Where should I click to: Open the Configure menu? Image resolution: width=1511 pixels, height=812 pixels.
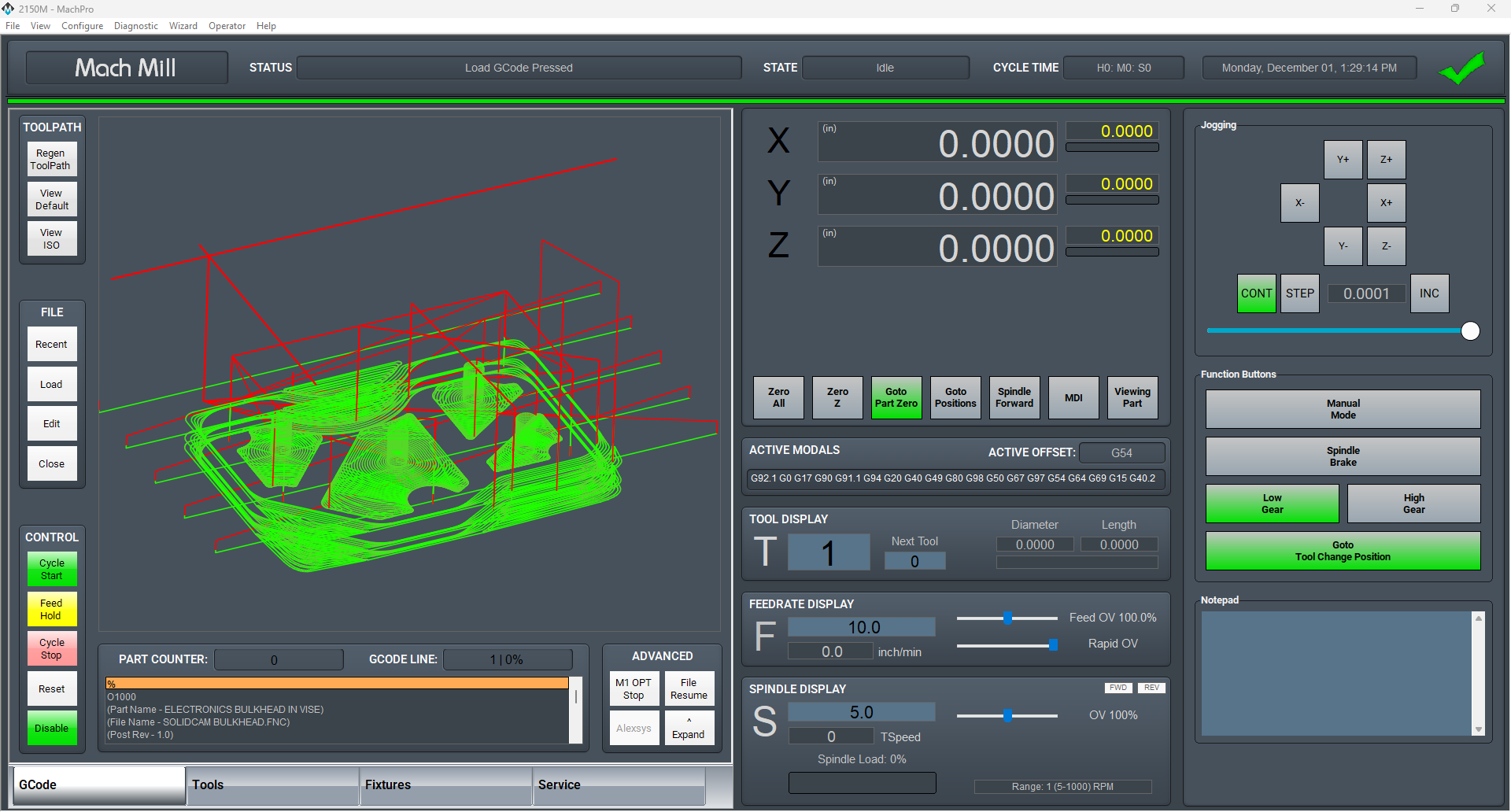tap(82, 26)
